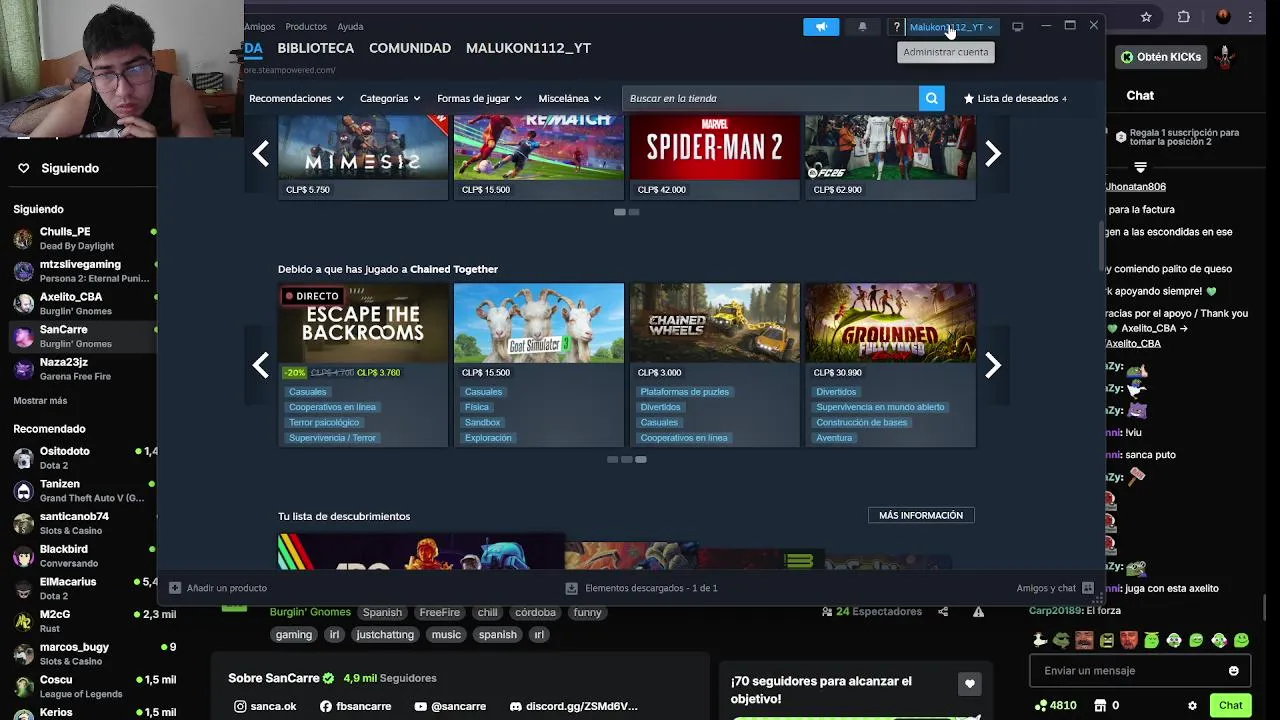Click the green Chat send button
This screenshot has height=720, width=1280.
tap(1230, 705)
